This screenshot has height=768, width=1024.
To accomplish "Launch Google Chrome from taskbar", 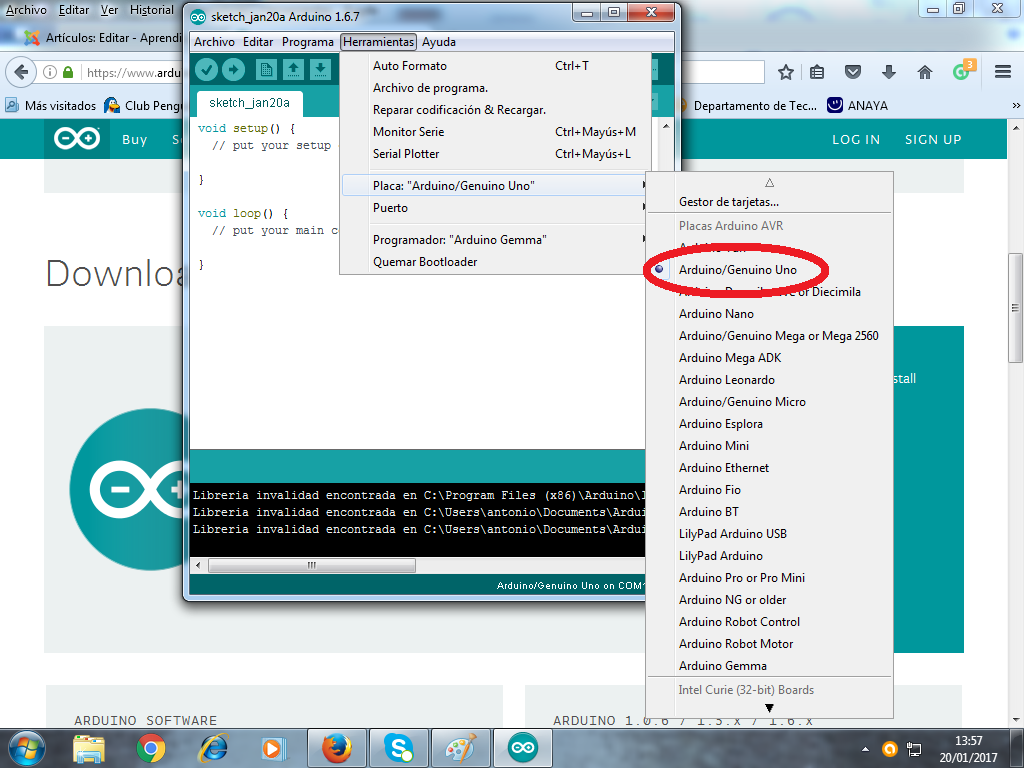I will (151, 748).
